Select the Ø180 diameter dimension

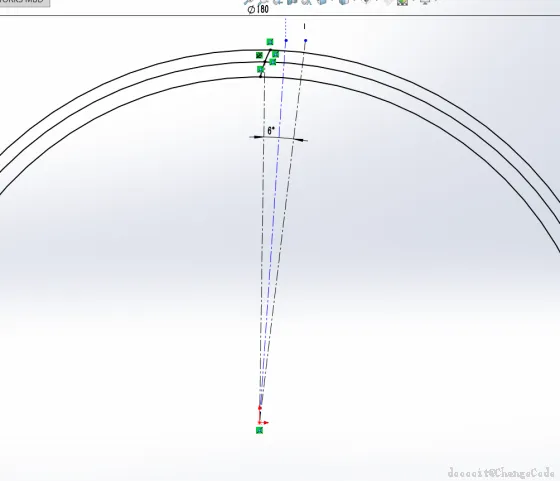(258, 9)
